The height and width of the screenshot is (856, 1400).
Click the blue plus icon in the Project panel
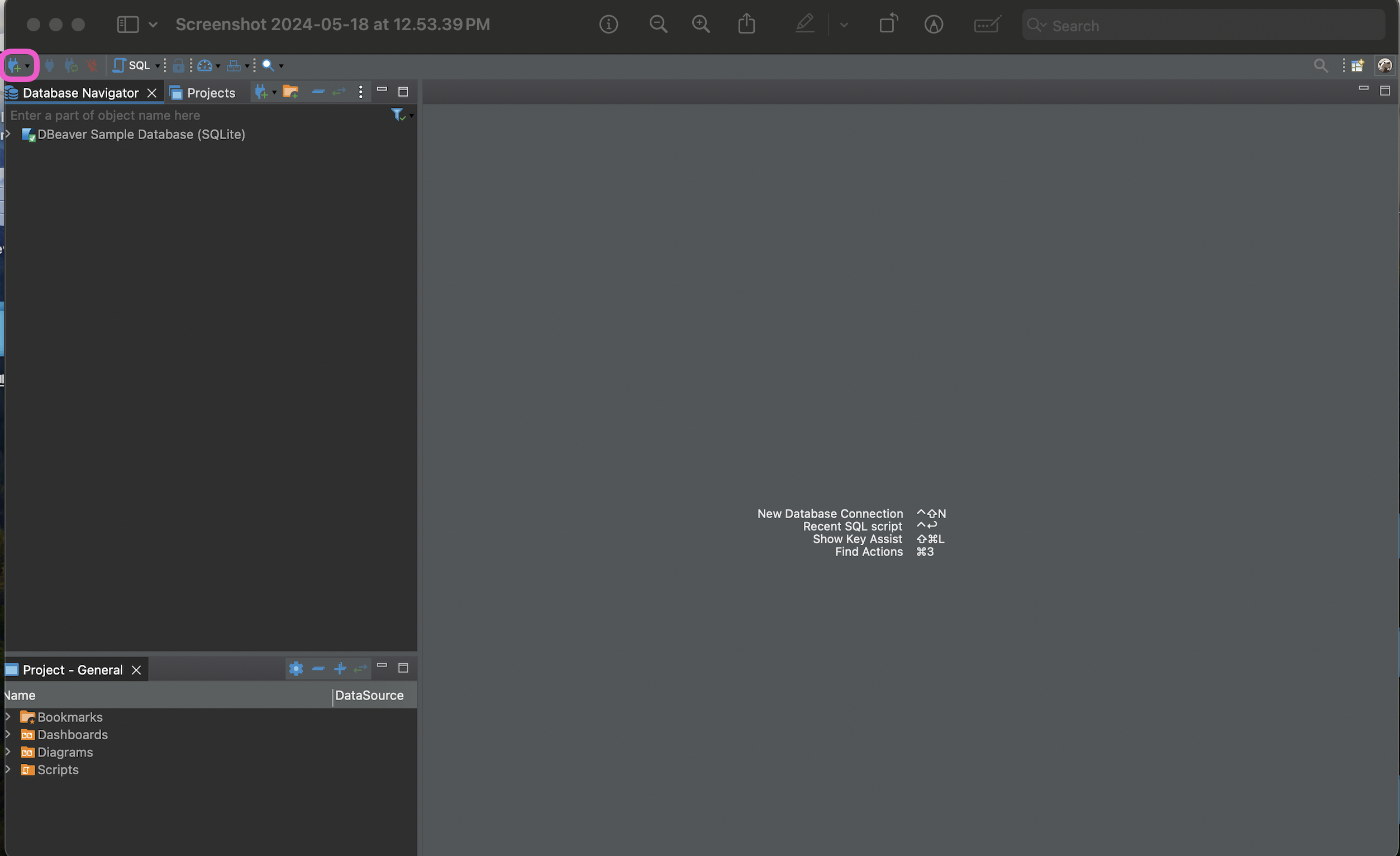click(x=340, y=669)
